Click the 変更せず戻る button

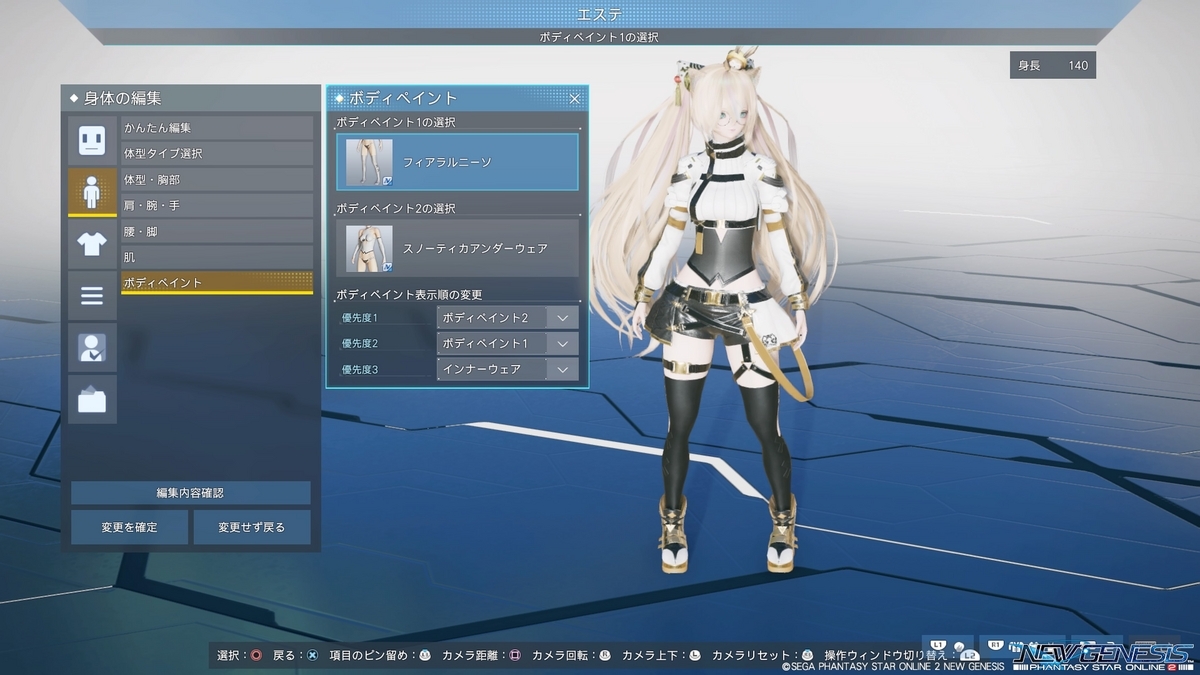pyautogui.click(x=252, y=527)
